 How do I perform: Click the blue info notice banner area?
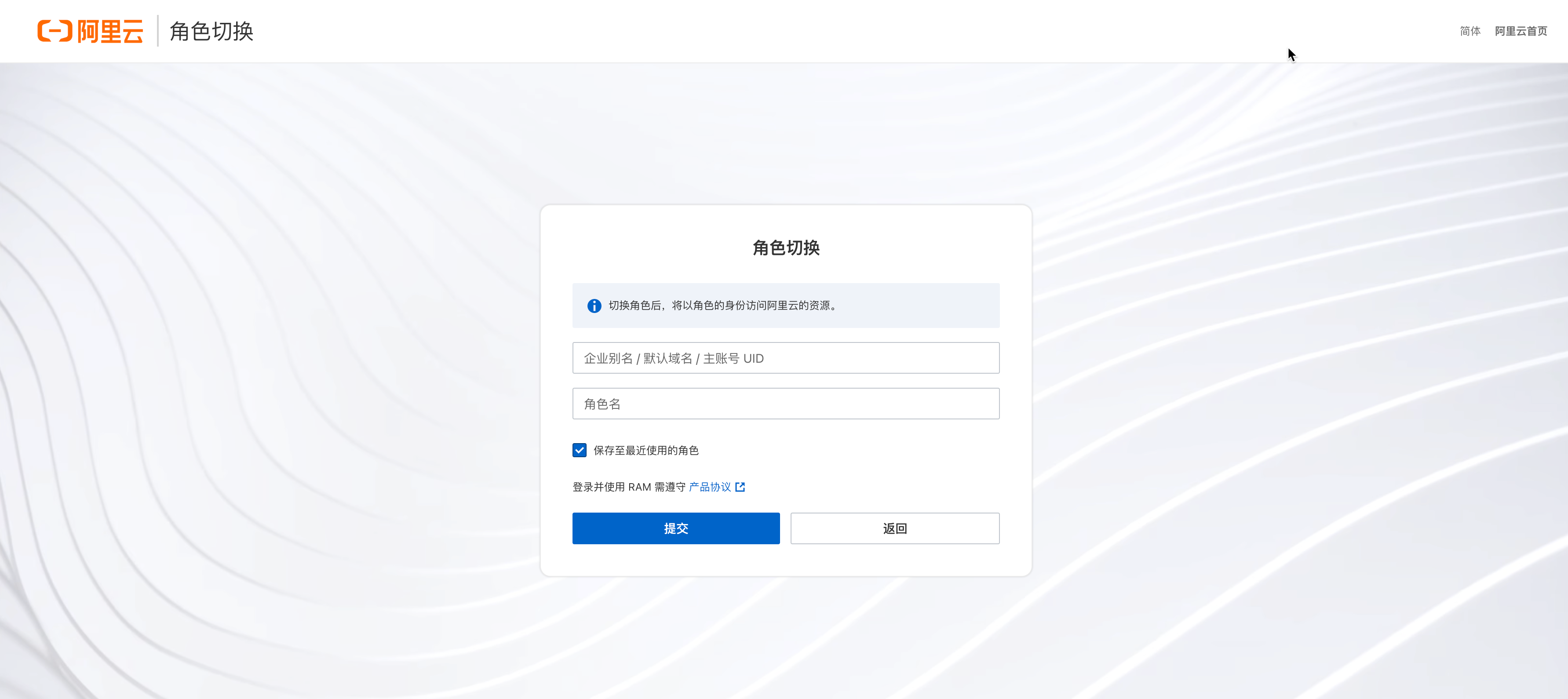point(786,306)
